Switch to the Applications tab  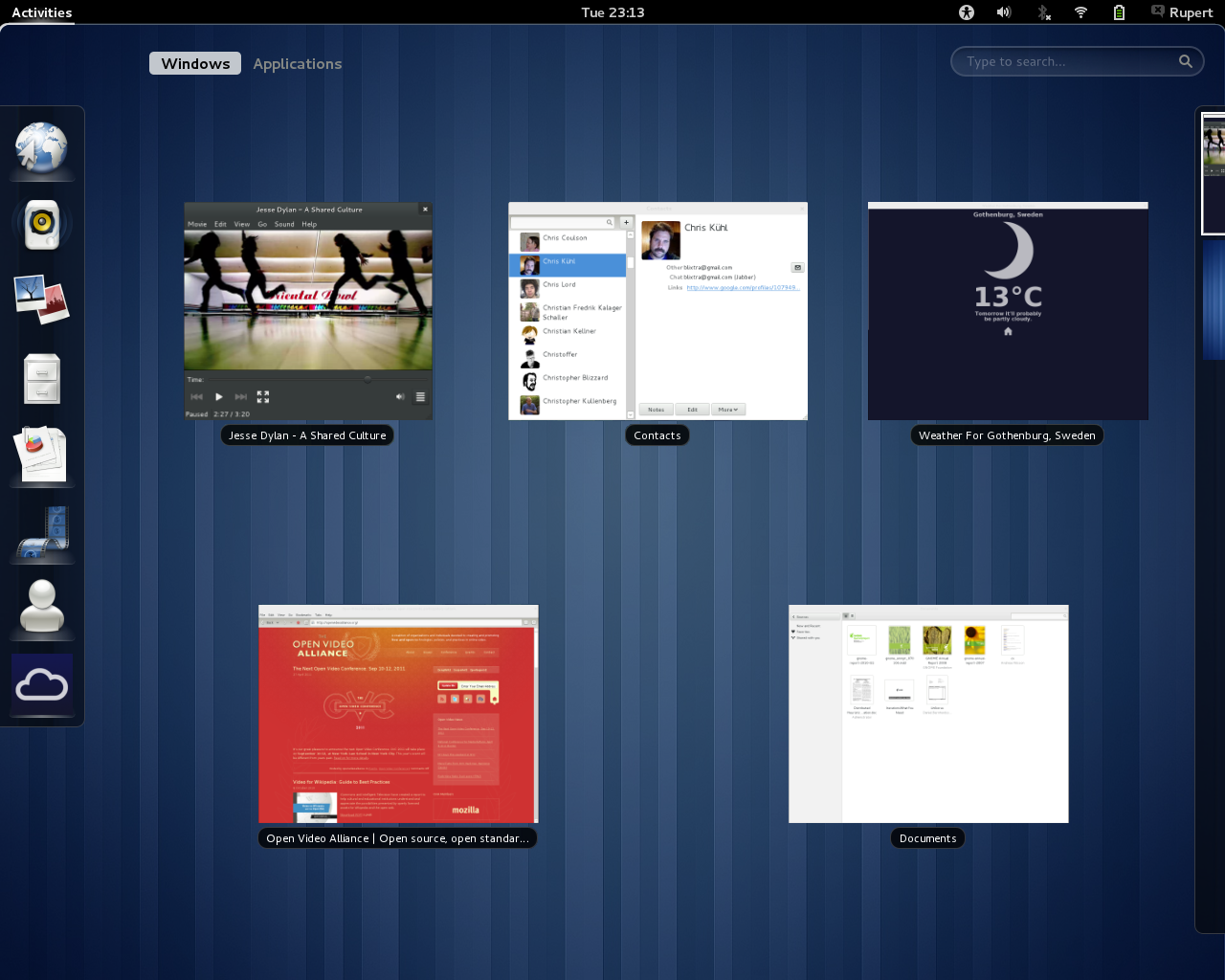point(297,63)
